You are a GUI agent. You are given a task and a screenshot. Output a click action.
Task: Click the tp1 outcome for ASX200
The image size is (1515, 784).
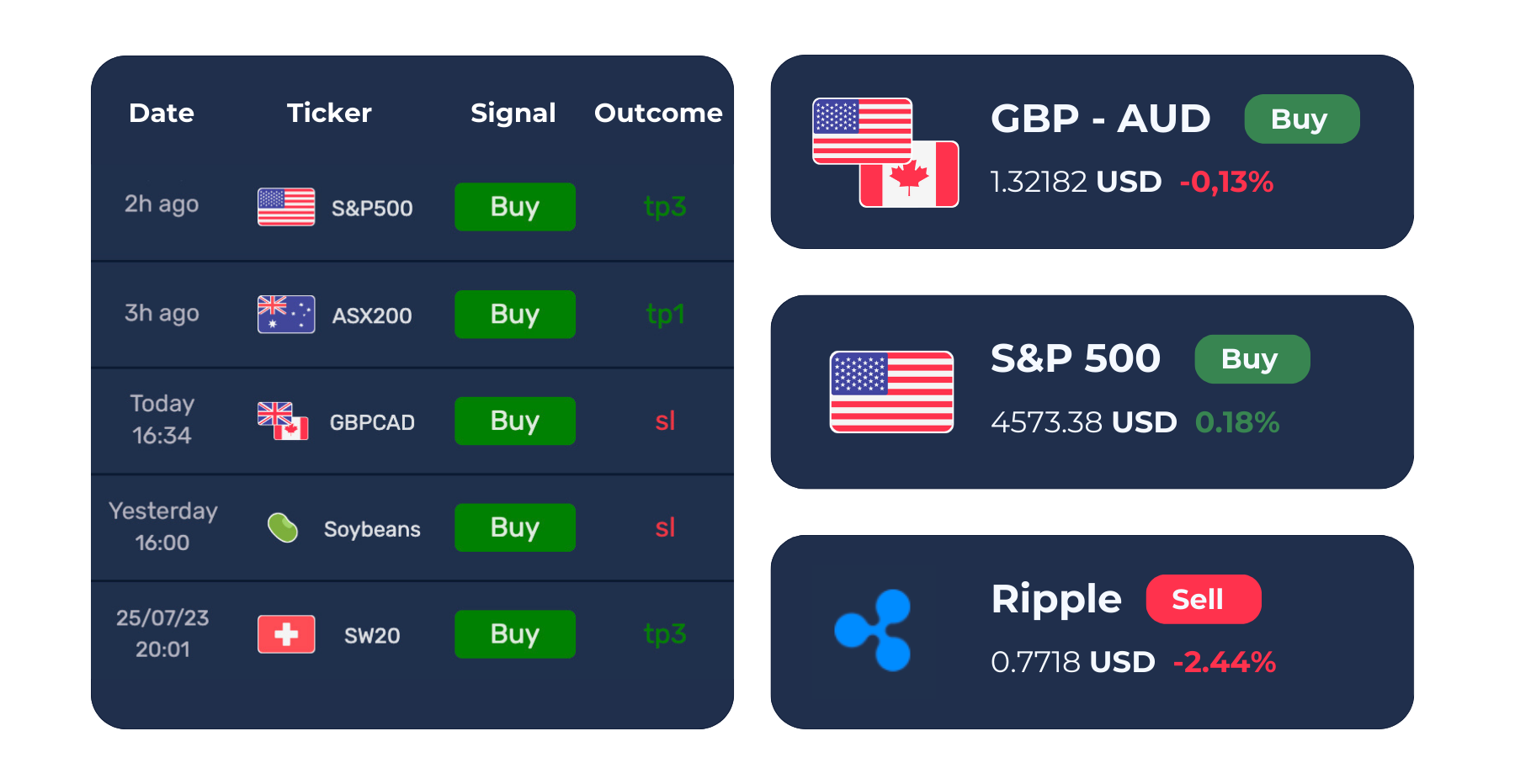[x=665, y=315]
